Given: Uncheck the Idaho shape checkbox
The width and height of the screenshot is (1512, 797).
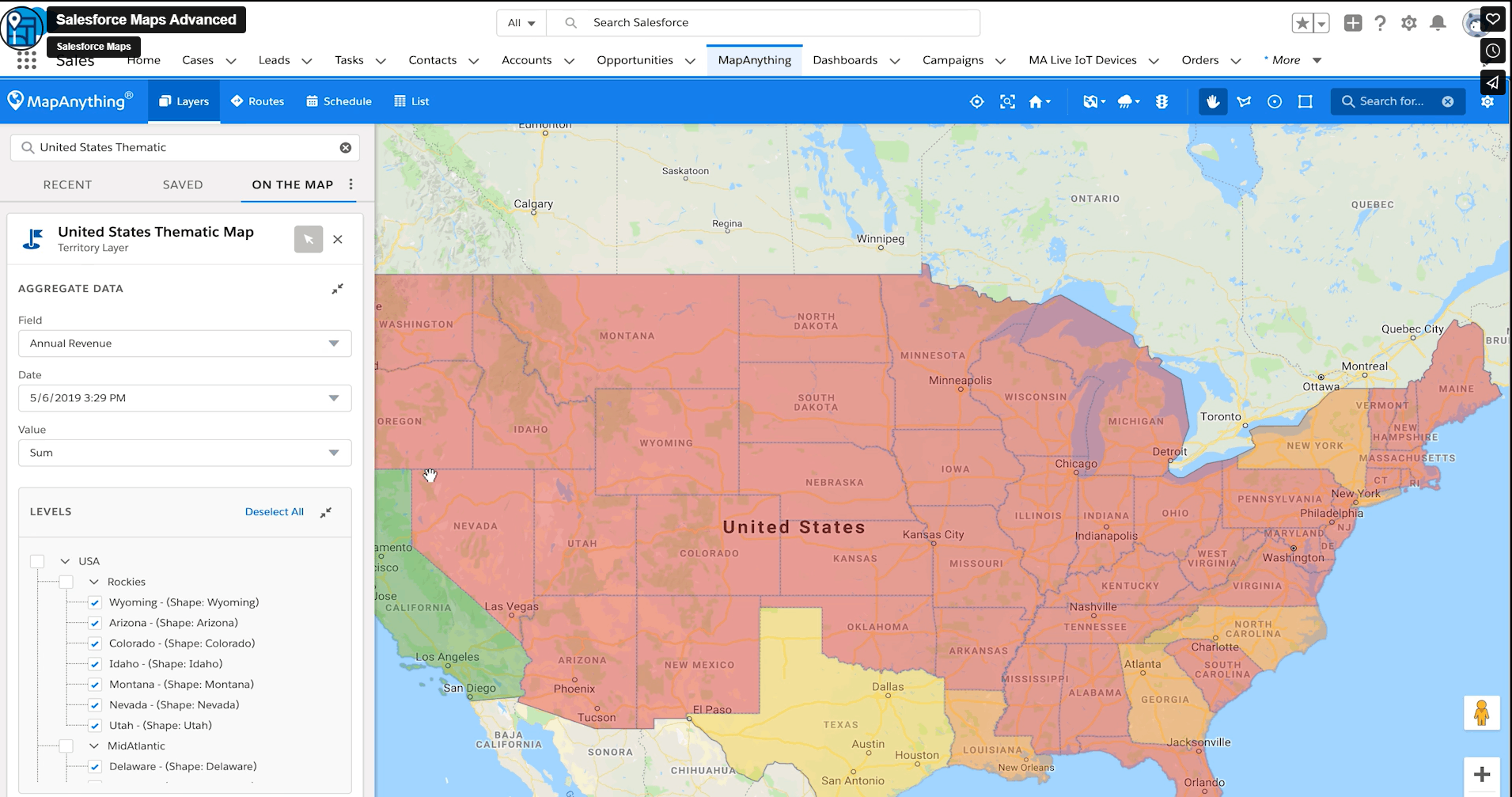Looking at the screenshot, I should click(95, 664).
